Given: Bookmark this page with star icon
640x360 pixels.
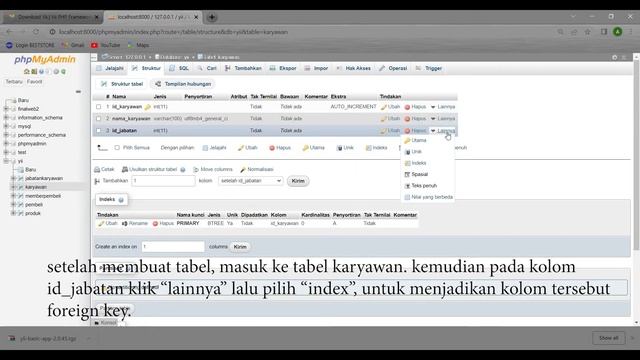Looking at the screenshot, I should coord(588,32).
